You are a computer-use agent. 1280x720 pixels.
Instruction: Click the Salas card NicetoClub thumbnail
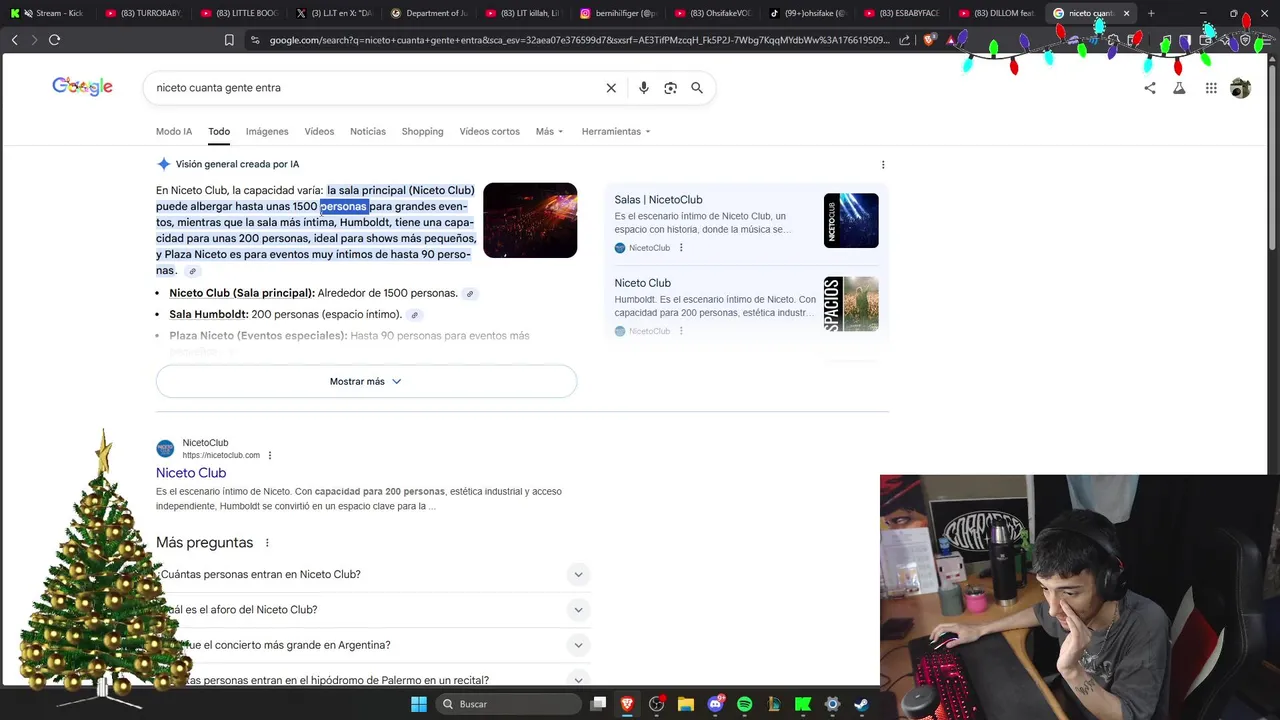point(851,220)
